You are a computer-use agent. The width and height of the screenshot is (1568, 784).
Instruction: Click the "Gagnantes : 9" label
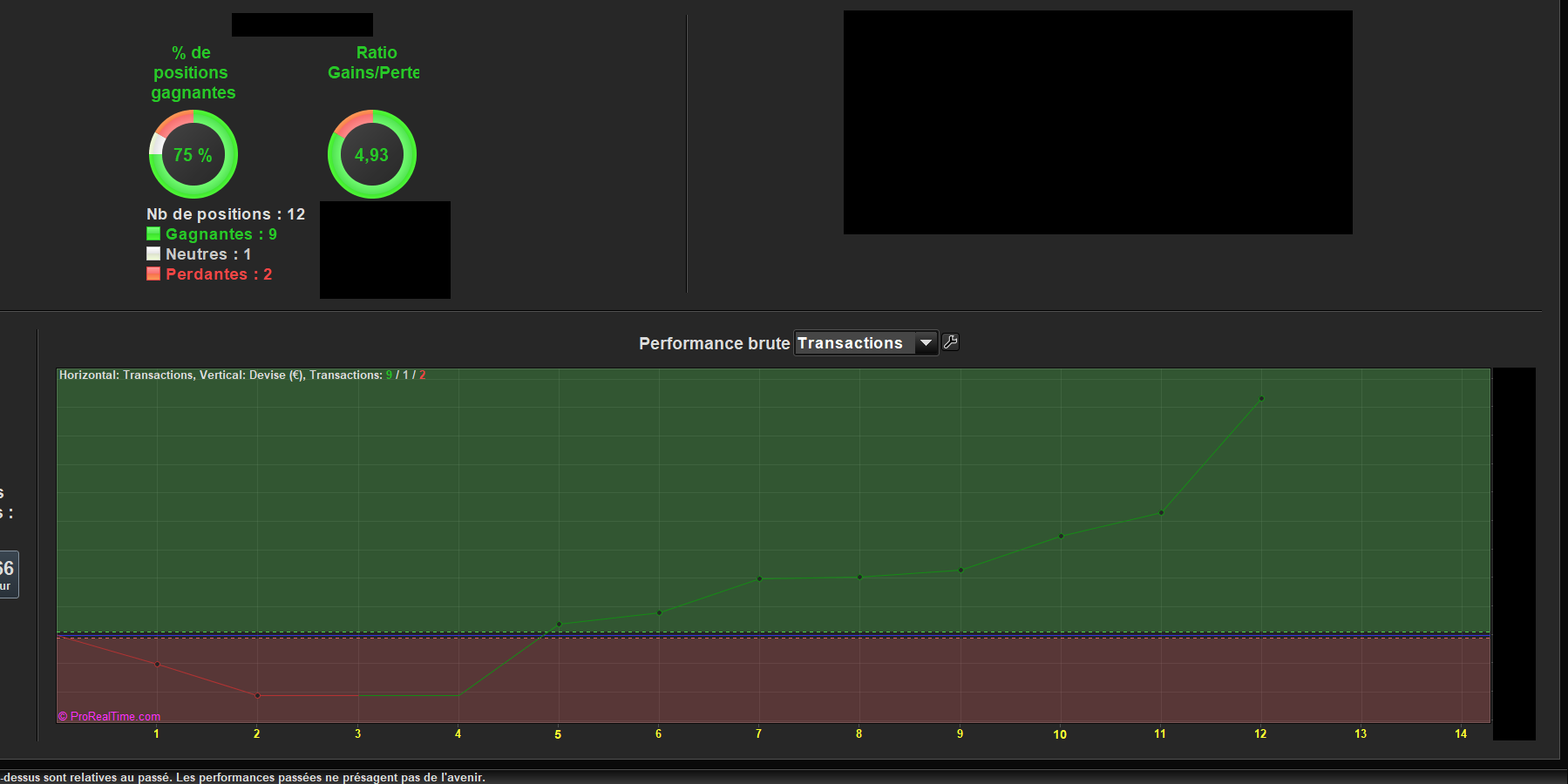pyautogui.click(x=221, y=234)
